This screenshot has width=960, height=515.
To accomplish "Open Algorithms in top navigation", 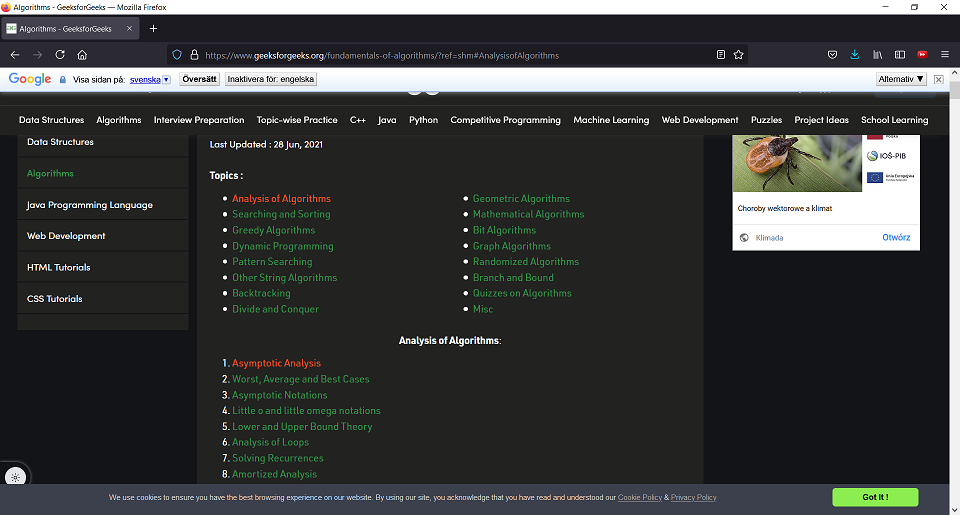I will [119, 120].
